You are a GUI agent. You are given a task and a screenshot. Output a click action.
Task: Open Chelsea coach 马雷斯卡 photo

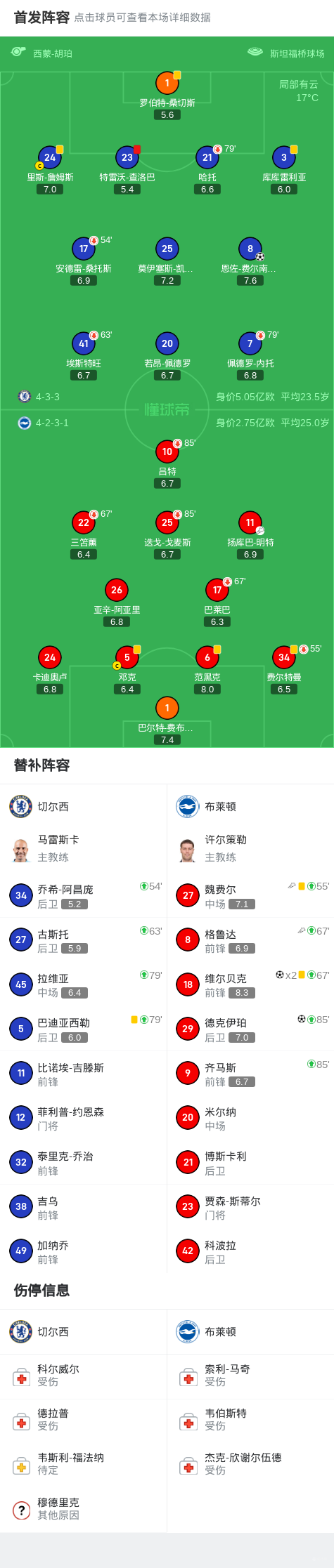coord(21,848)
